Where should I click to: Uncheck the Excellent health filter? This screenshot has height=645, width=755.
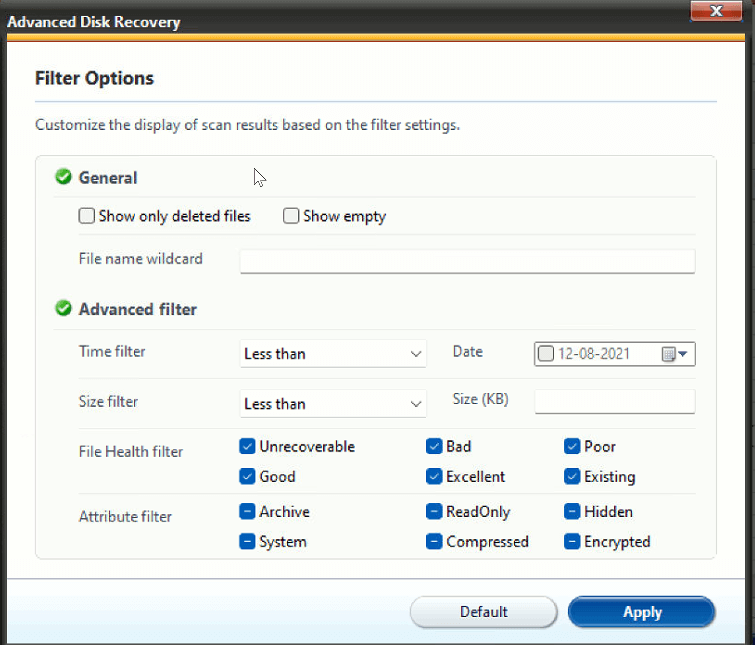point(434,476)
